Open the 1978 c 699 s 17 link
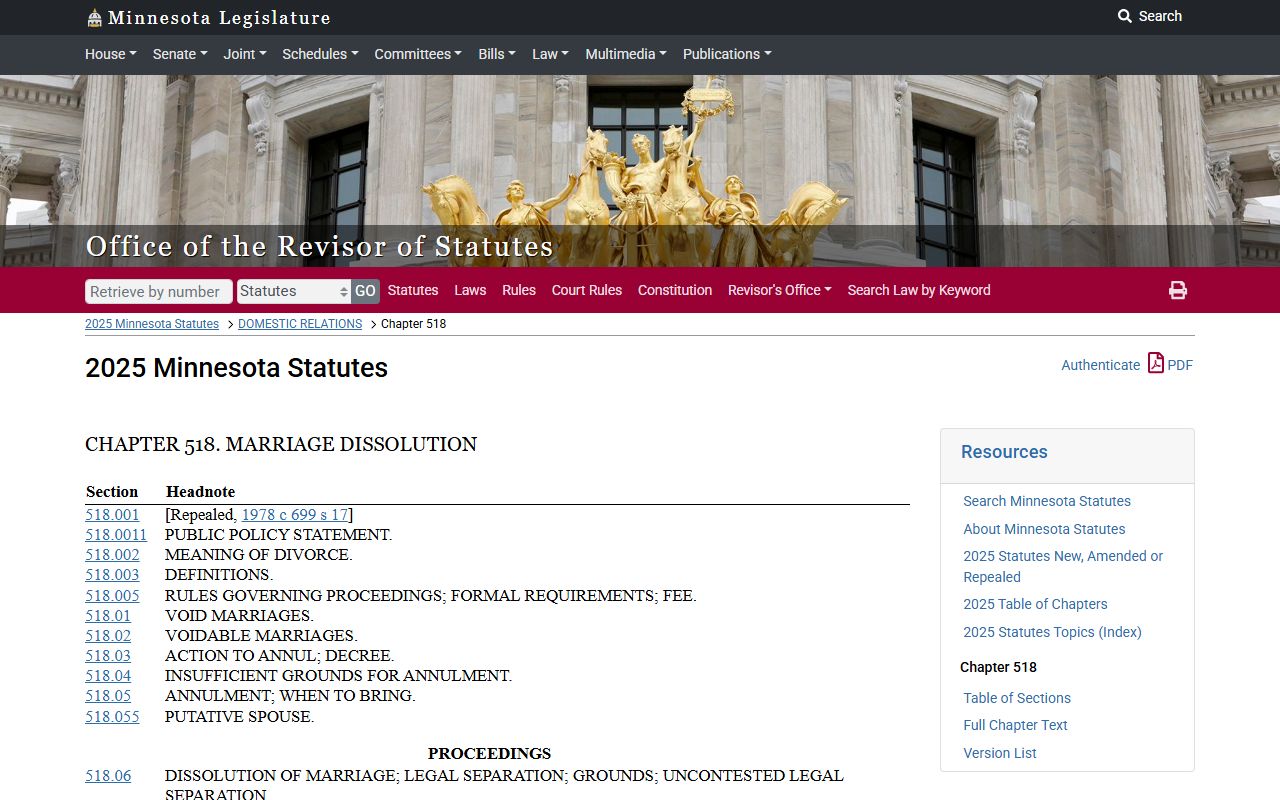Viewport: 1280px width, 800px height. point(295,515)
